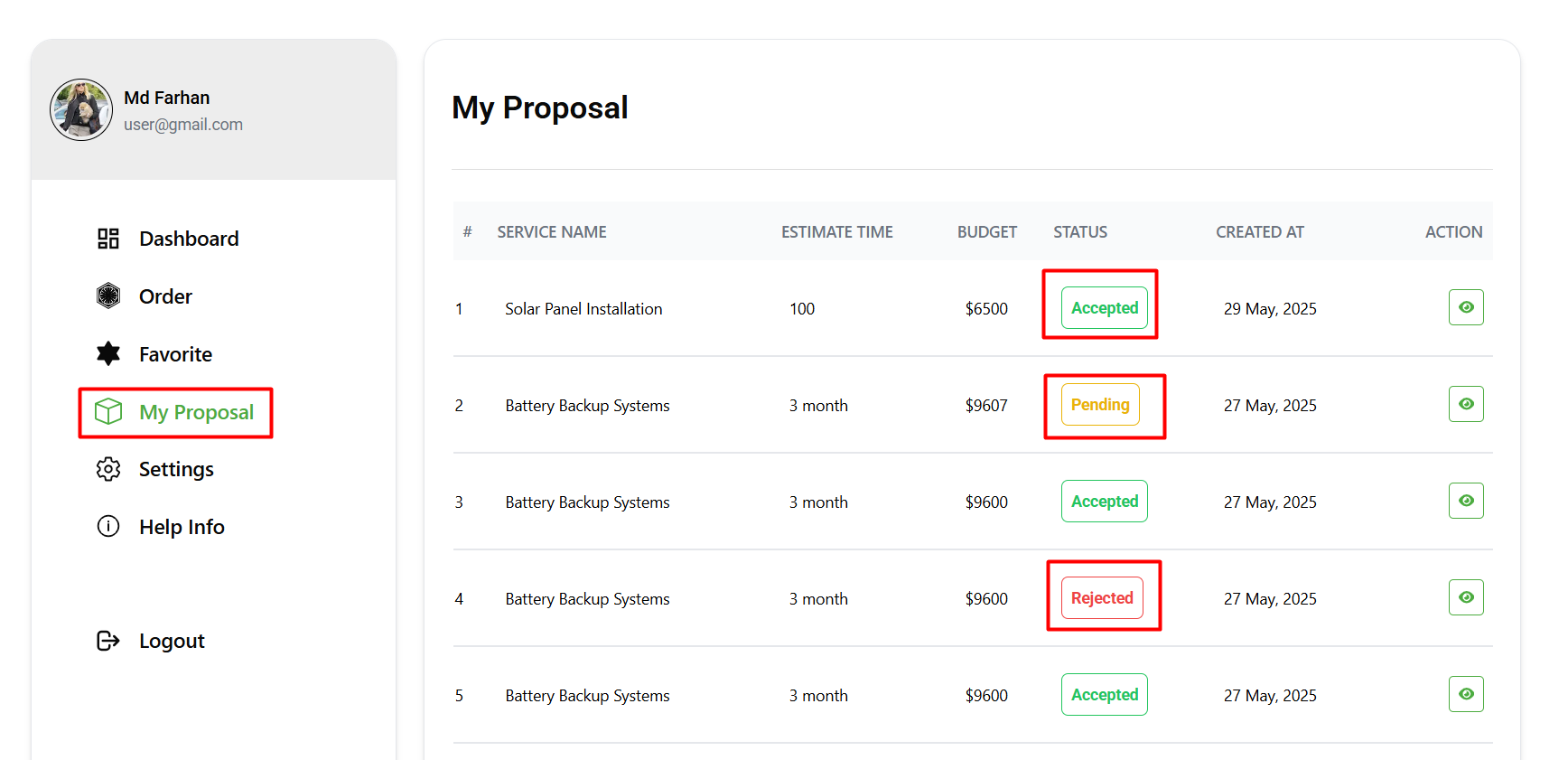View the $9607 Battery Backup proposal
Viewport: 1568px width, 760px height.
point(1466,404)
